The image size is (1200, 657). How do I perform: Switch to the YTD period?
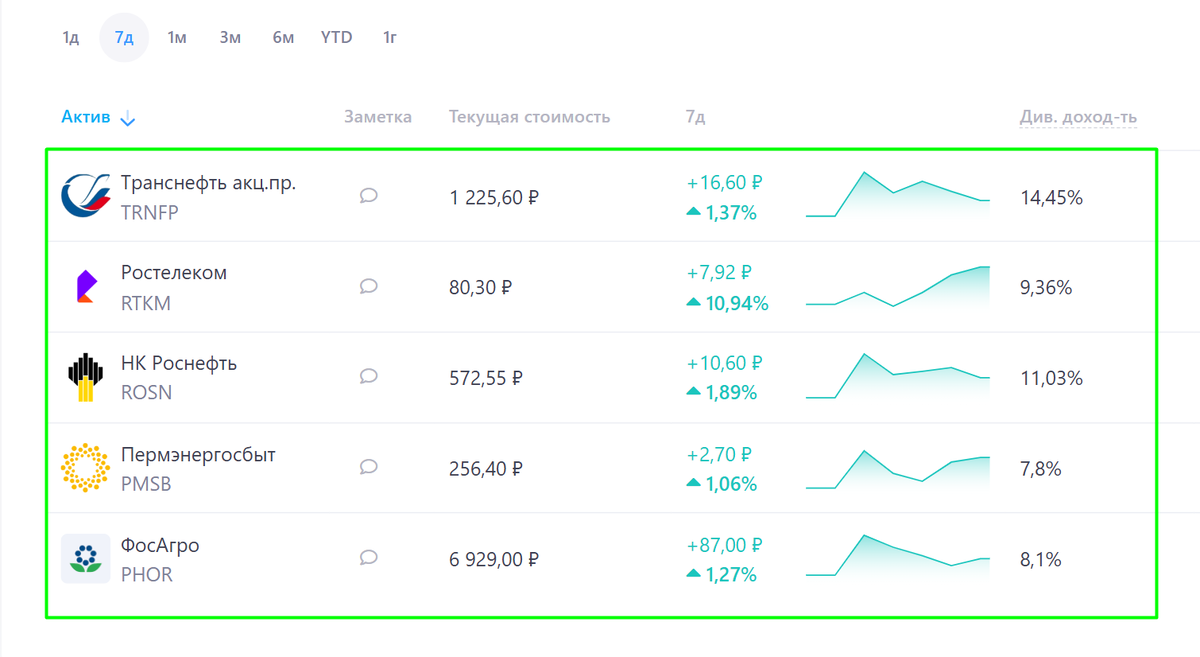(337, 38)
